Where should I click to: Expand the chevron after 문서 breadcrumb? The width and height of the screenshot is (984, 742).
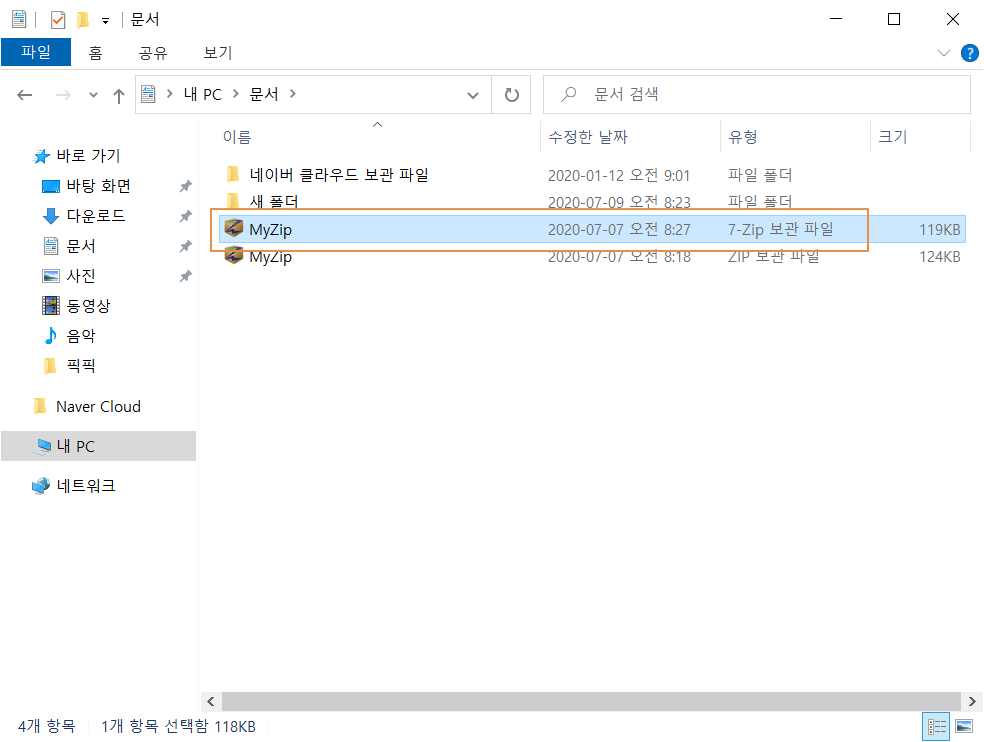293,94
